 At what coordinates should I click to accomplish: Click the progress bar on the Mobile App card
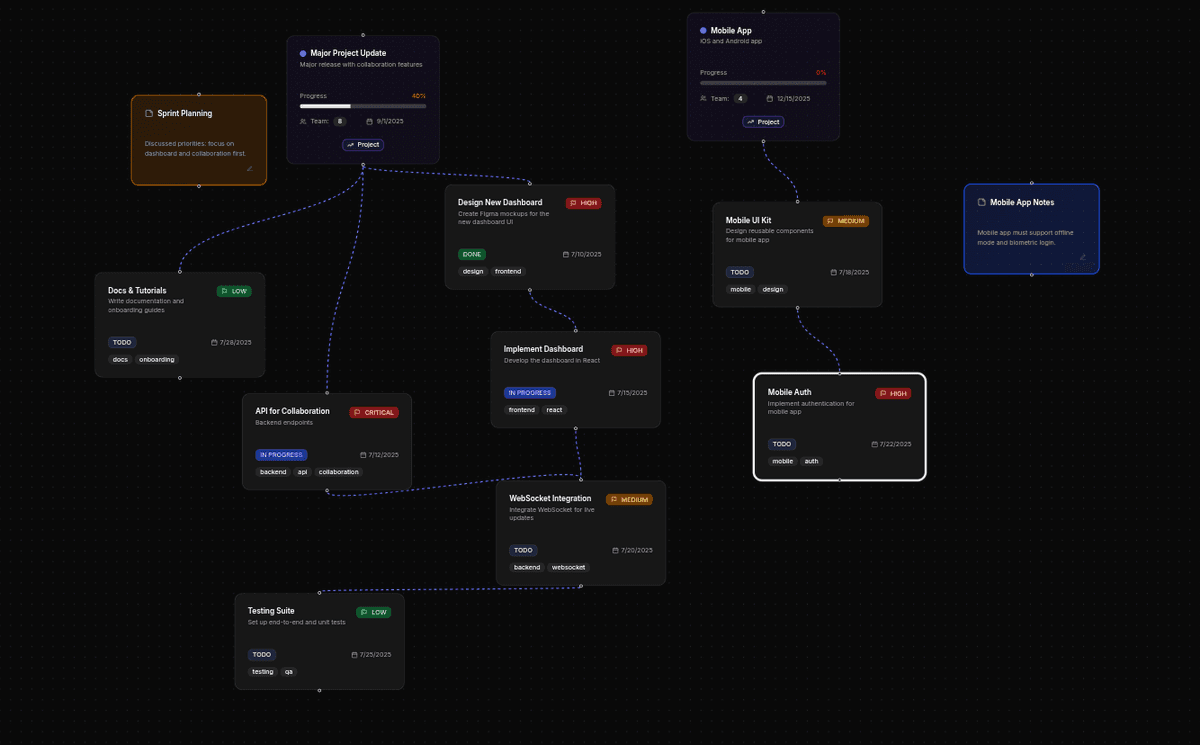[x=763, y=84]
